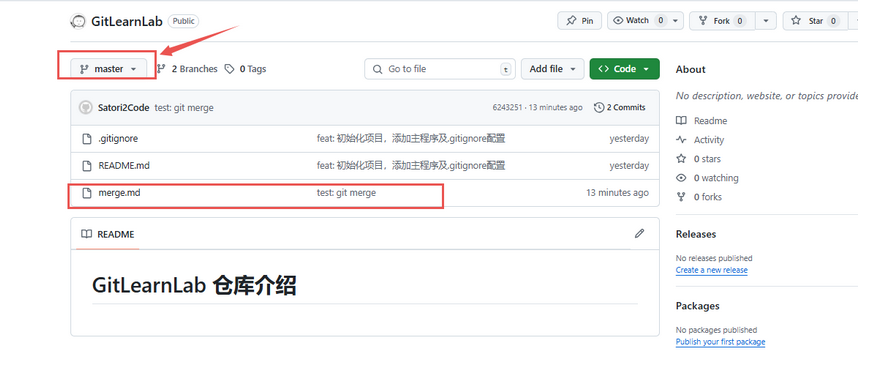Open the Add file dropdown
This screenshot has height=371, width=871.
click(x=553, y=69)
